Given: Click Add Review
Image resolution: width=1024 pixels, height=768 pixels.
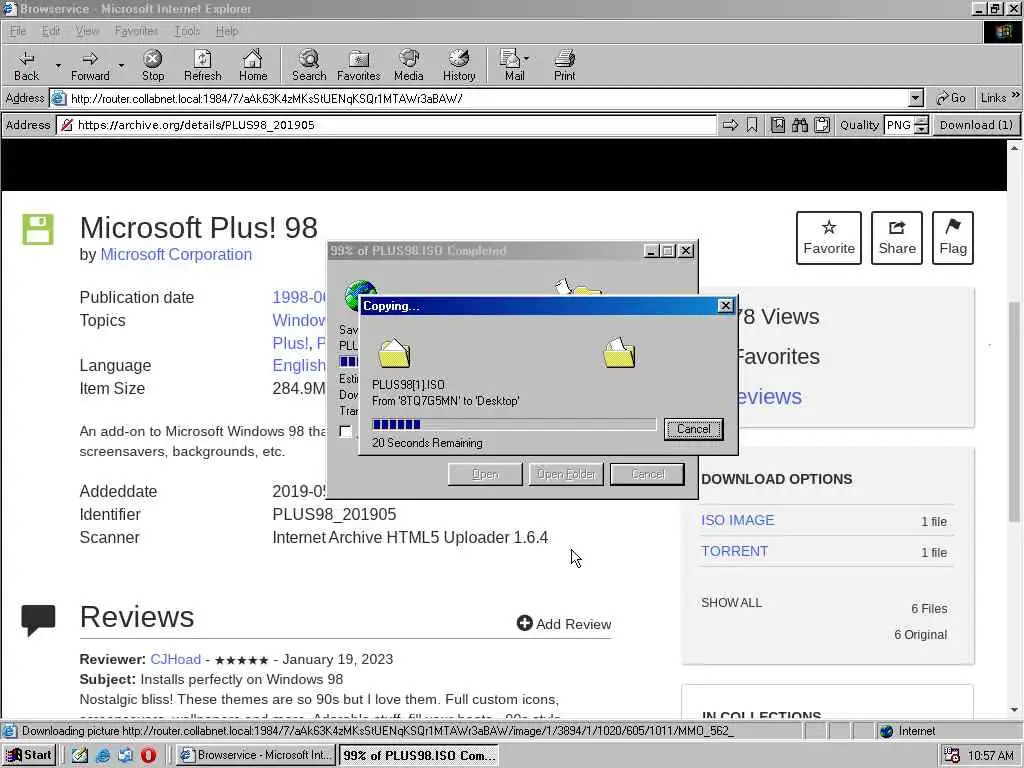Looking at the screenshot, I should 564,624.
